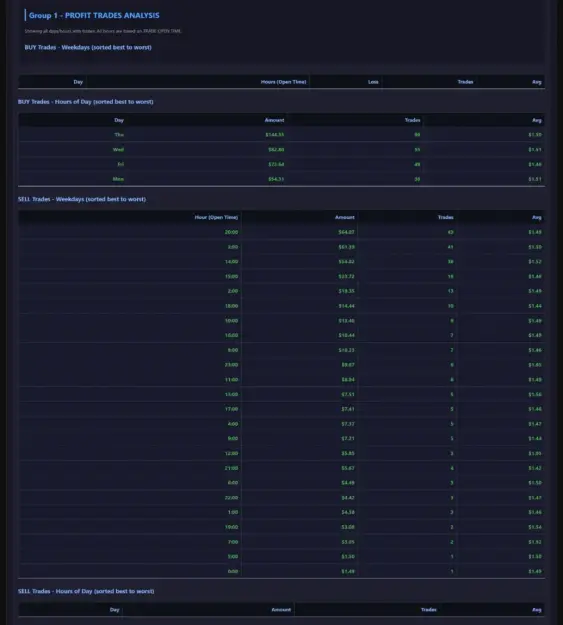Click the 7:00 hour cell
The image size is (563, 625).
(x=233, y=542)
